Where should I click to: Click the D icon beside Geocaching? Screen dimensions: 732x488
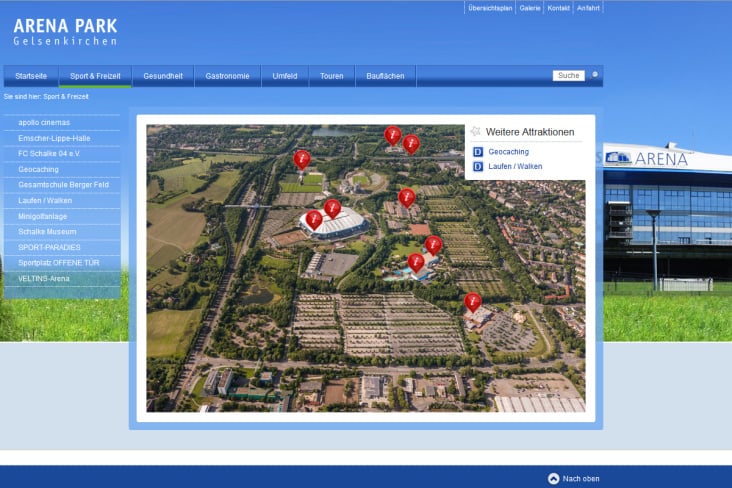click(478, 152)
